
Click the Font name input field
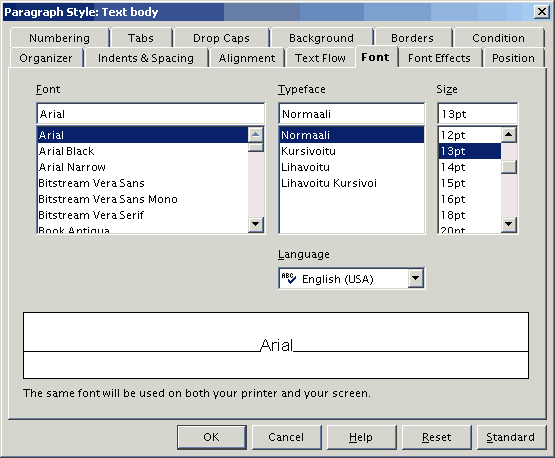[x=150, y=114]
